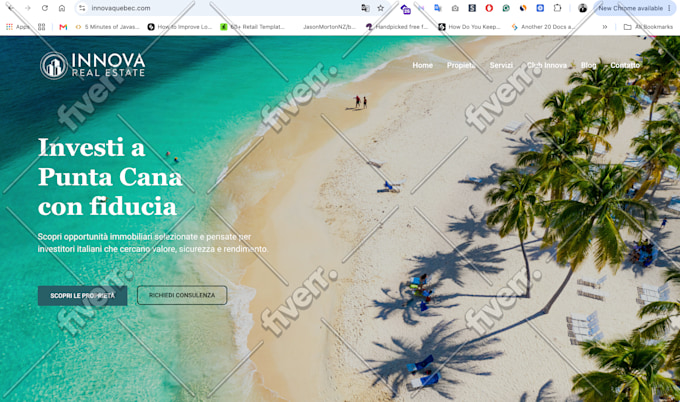Open the Servizi navigation item
The height and width of the screenshot is (402, 680).
tap(501, 65)
